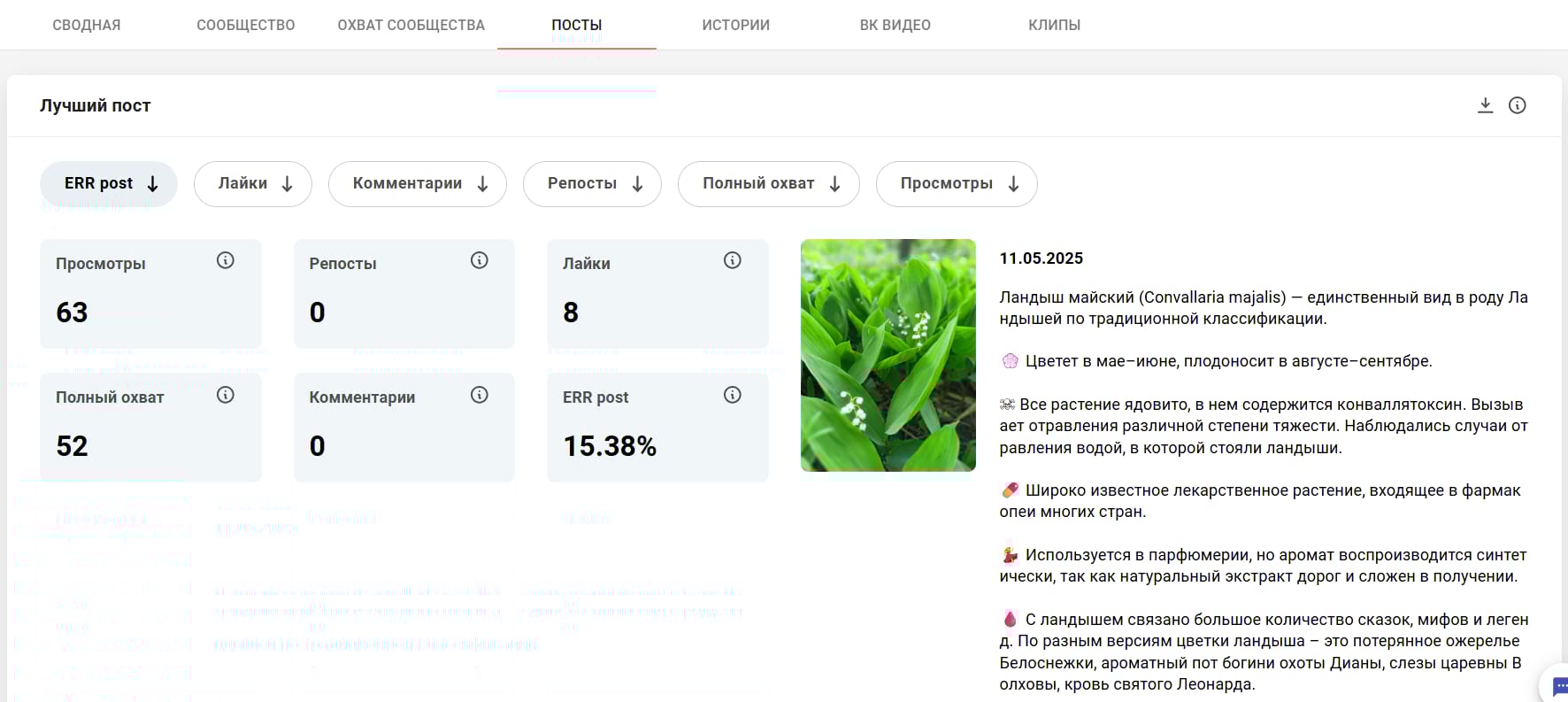Switch to the Сообщество tab

click(x=246, y=25)
